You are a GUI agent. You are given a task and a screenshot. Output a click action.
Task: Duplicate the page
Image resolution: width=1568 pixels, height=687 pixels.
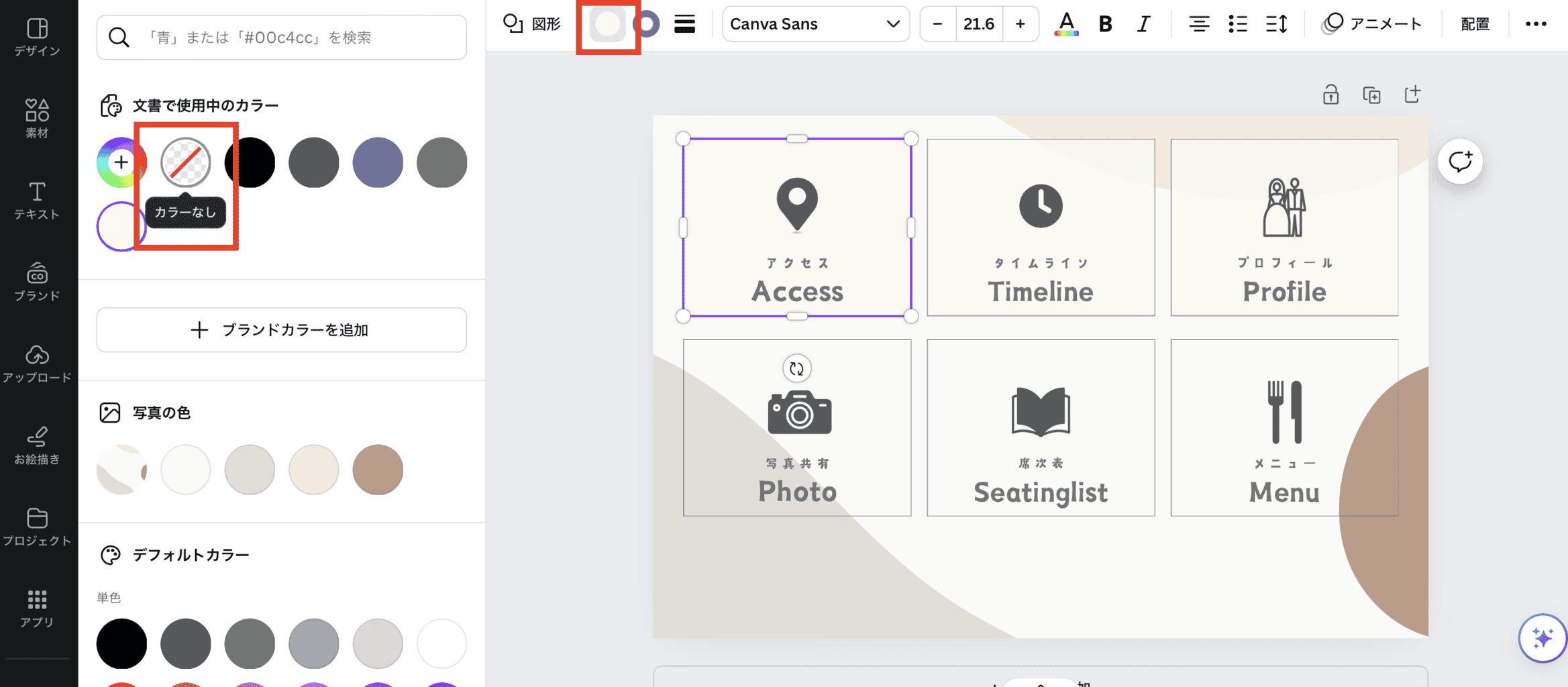(x=1371, y=95)
